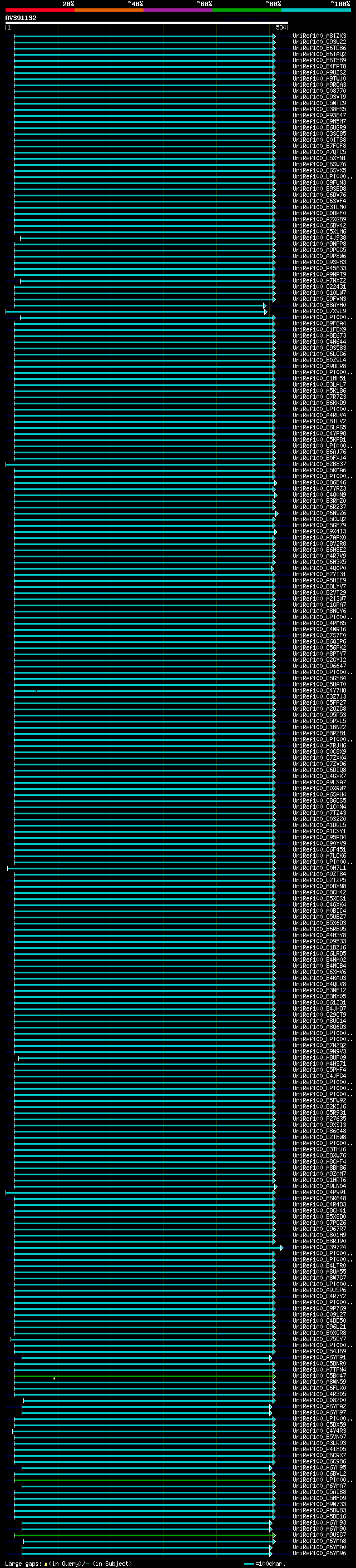The height and width of the screenshot is (1568, 356).
Task: Click the green alignment bar for UniRef100_Q5B047
Action: pos(144,1376)
